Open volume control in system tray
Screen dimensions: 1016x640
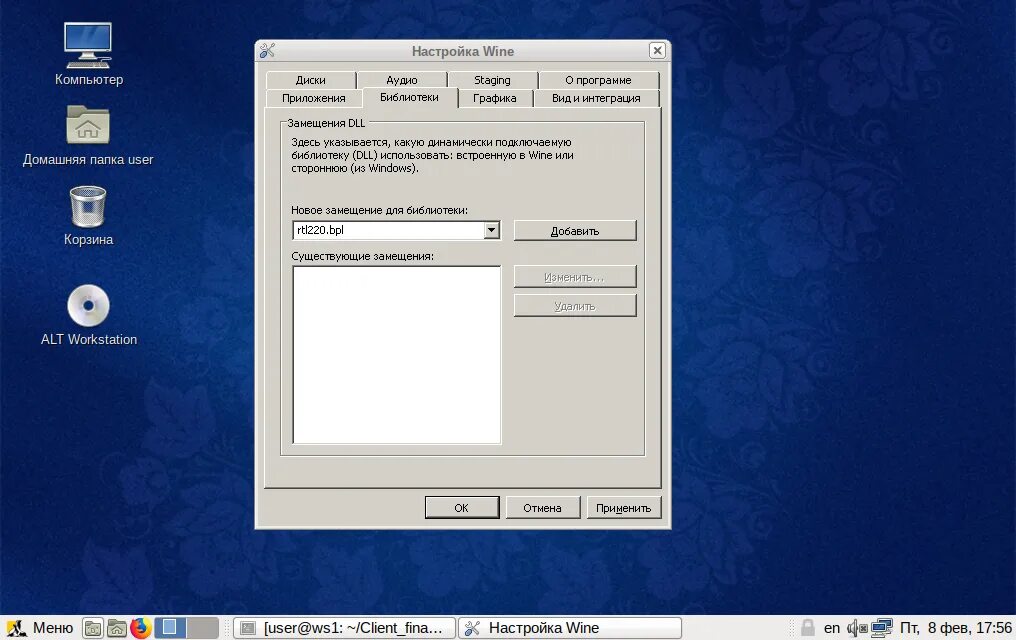(x=857, y=628)
